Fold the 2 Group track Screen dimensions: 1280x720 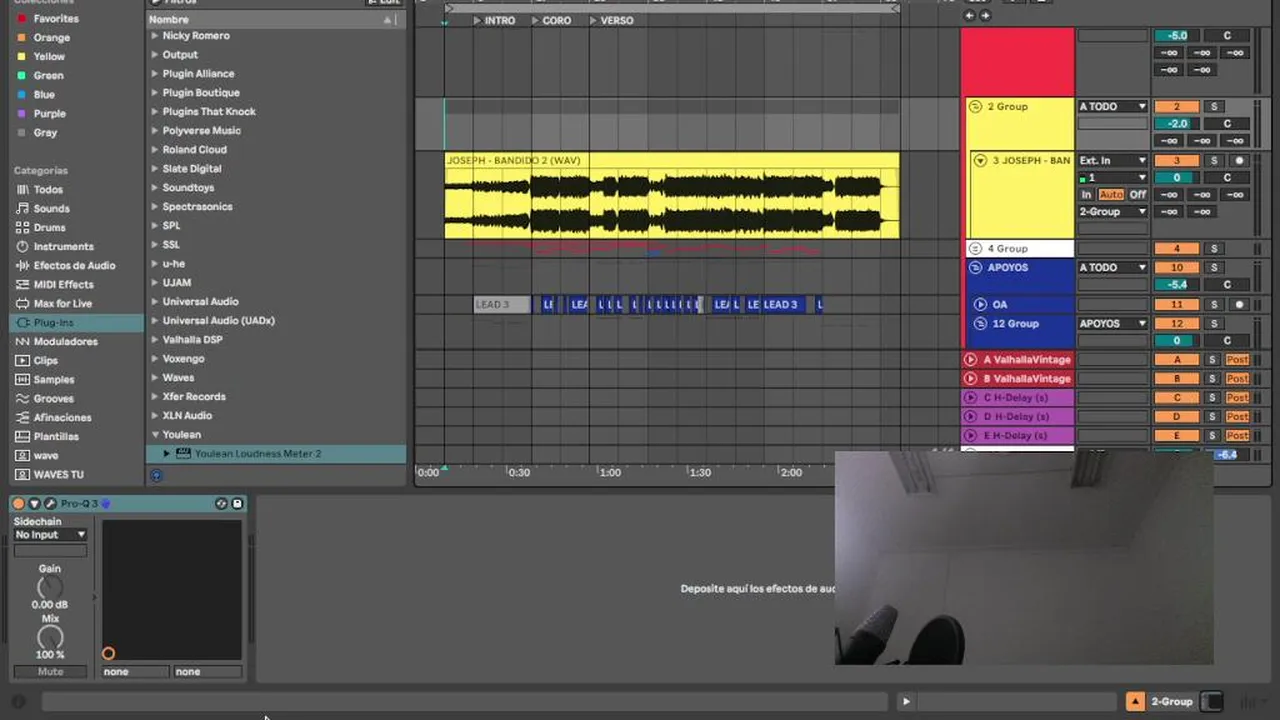pos(976,107)
